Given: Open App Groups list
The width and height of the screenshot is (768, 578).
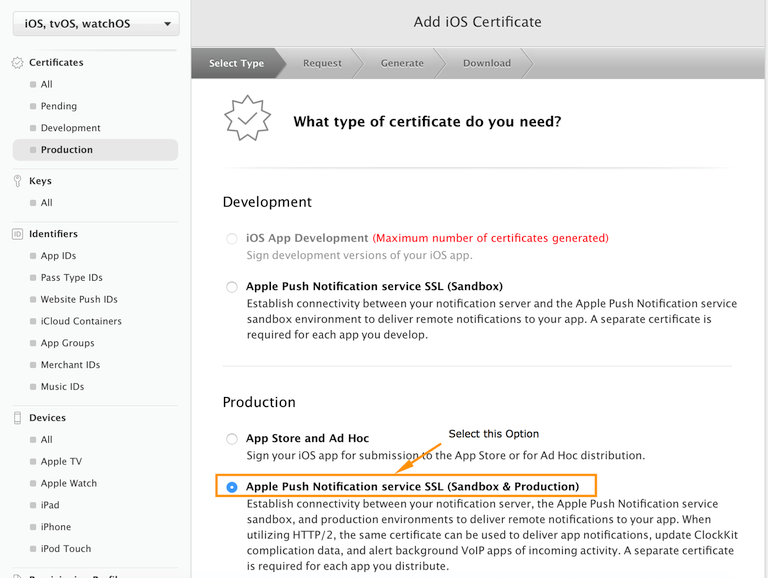Looking at the screenshot, I should 68,343.
